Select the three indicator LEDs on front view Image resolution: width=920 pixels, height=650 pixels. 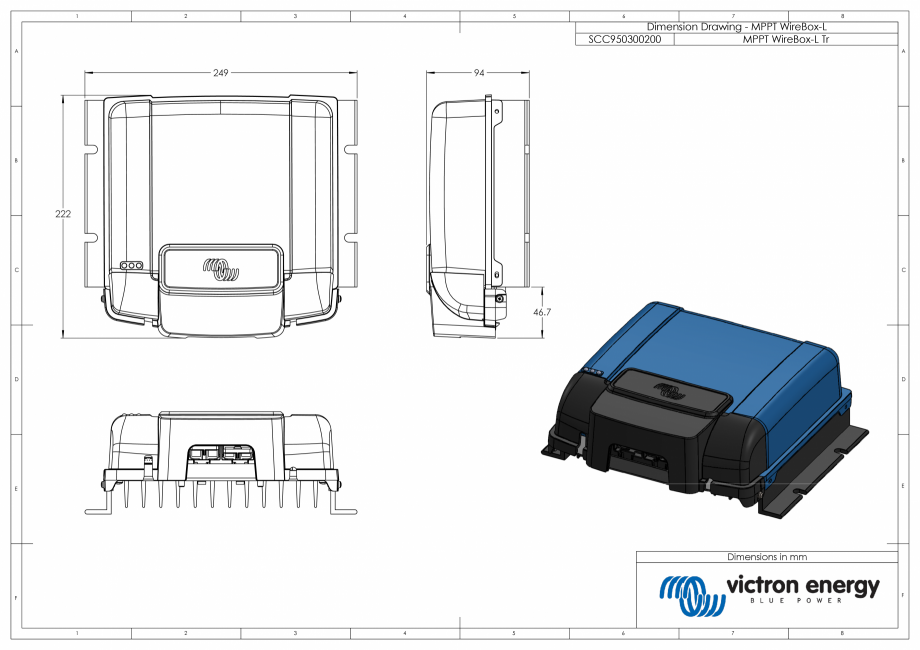[131, 266]
